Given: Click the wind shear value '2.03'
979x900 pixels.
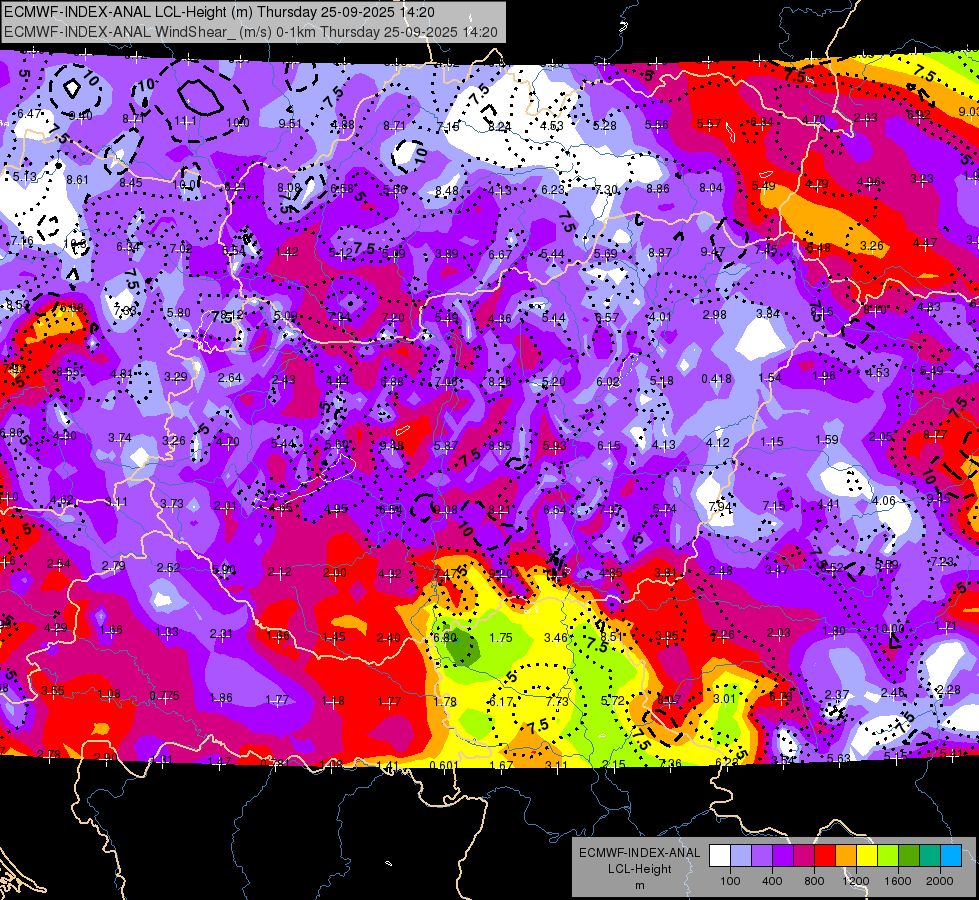Looking at the screenshot, I should click(x=779, y=633).
